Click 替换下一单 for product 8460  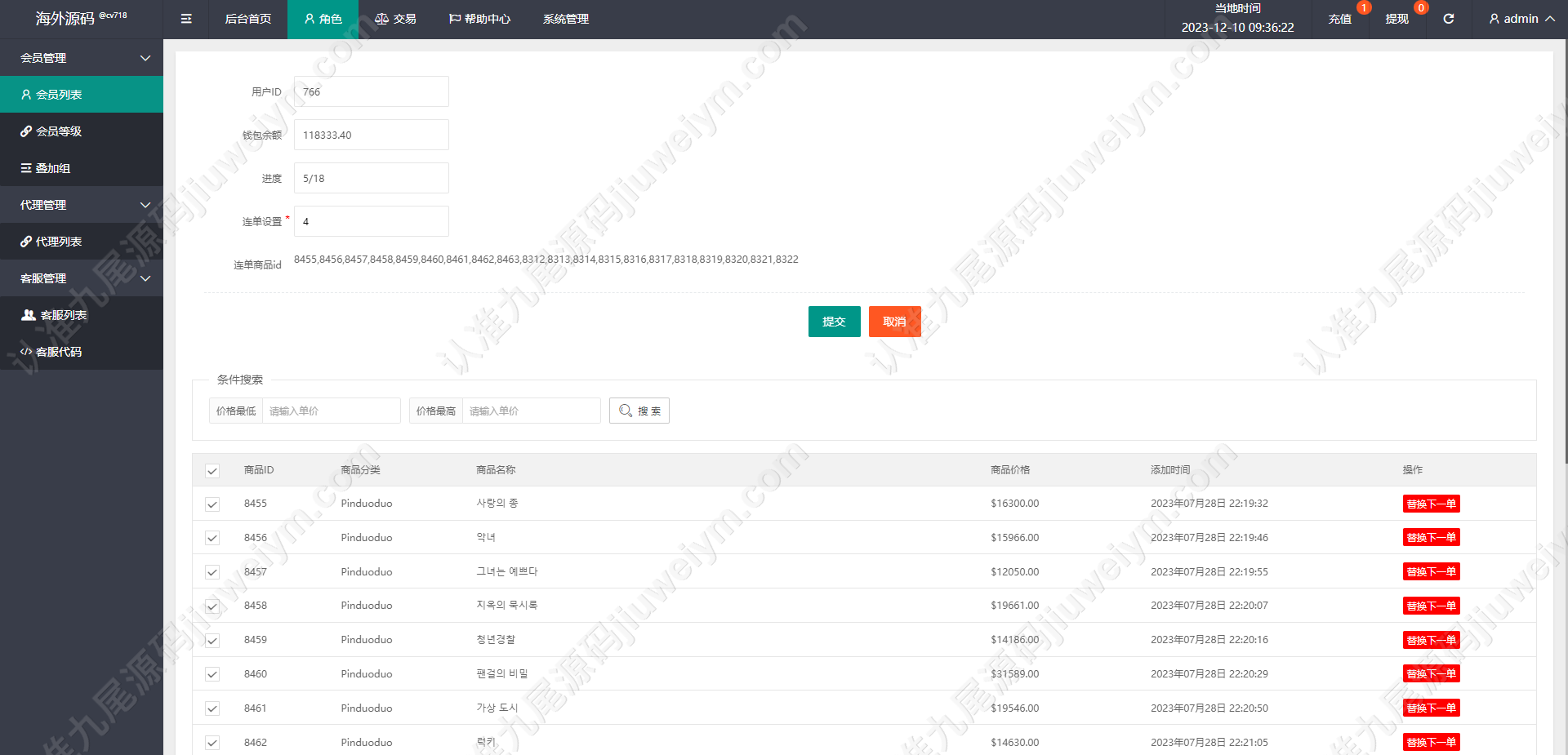pos(1431,673)
